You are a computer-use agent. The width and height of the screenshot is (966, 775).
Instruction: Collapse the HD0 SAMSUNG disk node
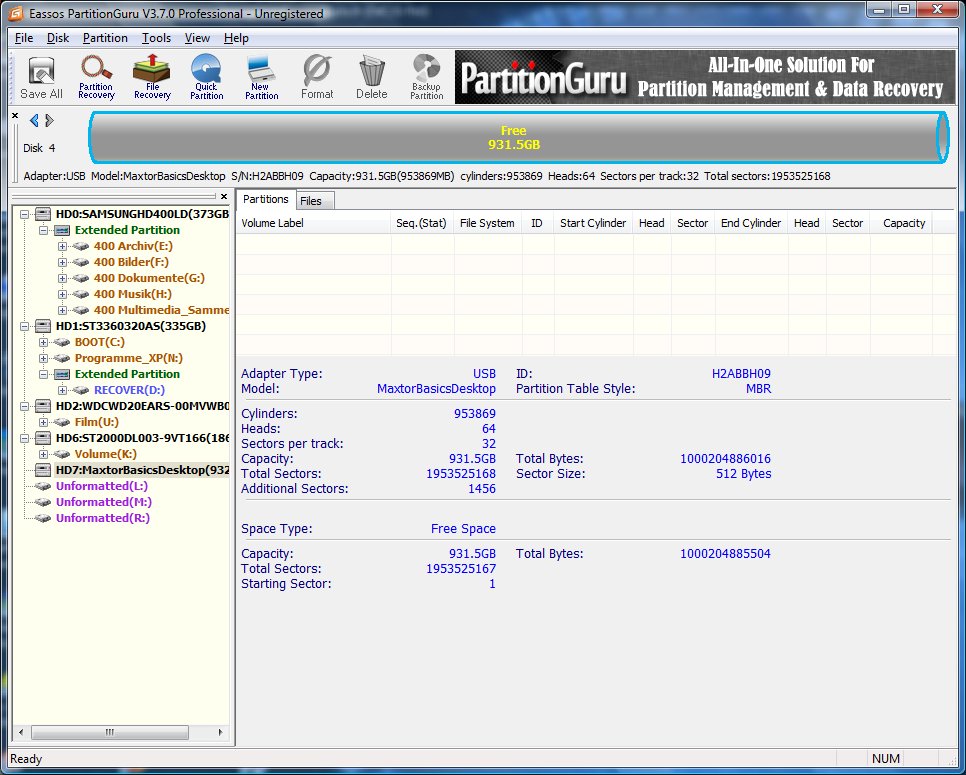(25, 214)
